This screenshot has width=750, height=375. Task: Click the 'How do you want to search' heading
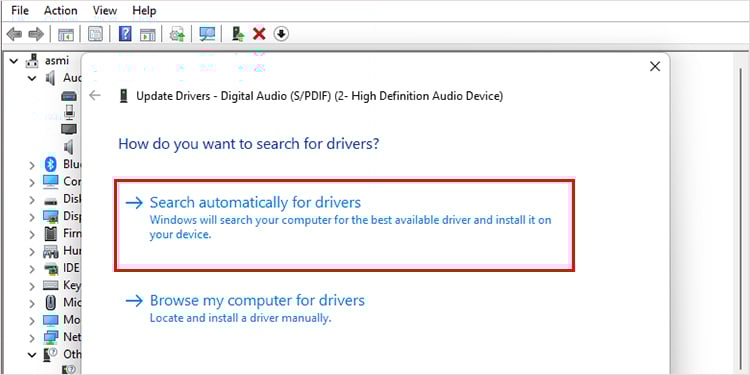point(249,143)
